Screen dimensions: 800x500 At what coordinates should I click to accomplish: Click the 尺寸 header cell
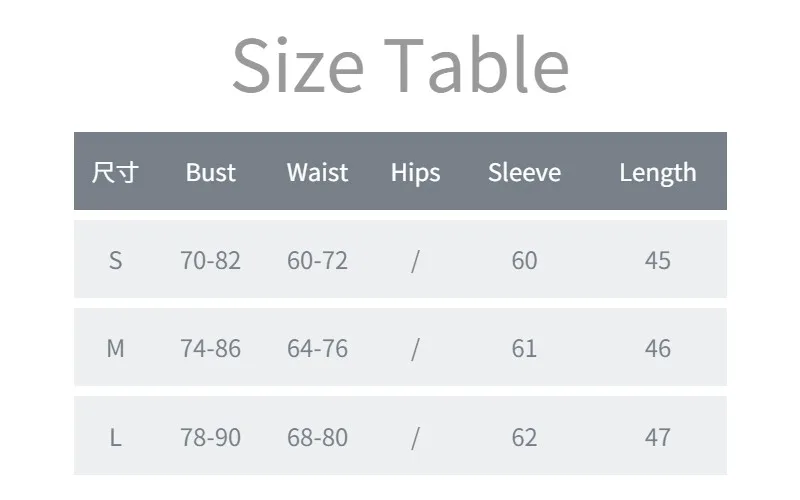[115, 172]
